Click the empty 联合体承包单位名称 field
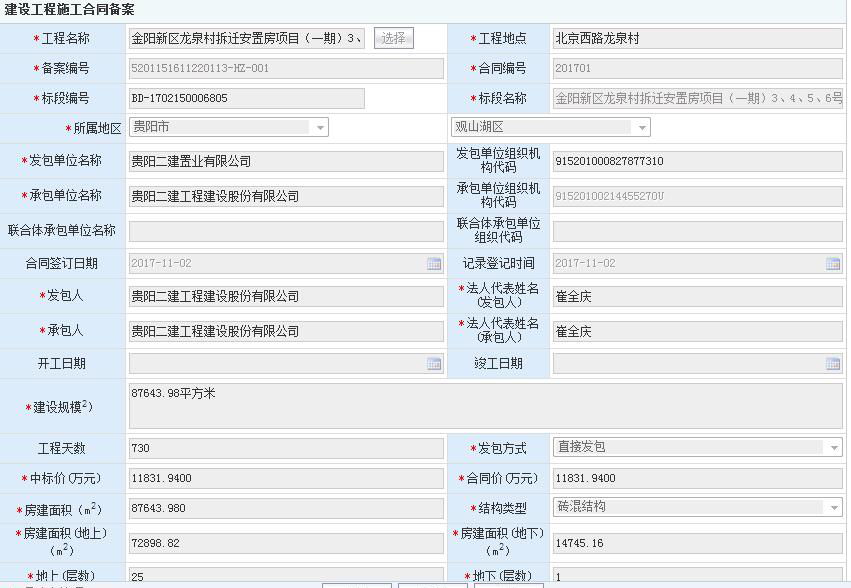The image size is (851, 588). coord(285,231)
